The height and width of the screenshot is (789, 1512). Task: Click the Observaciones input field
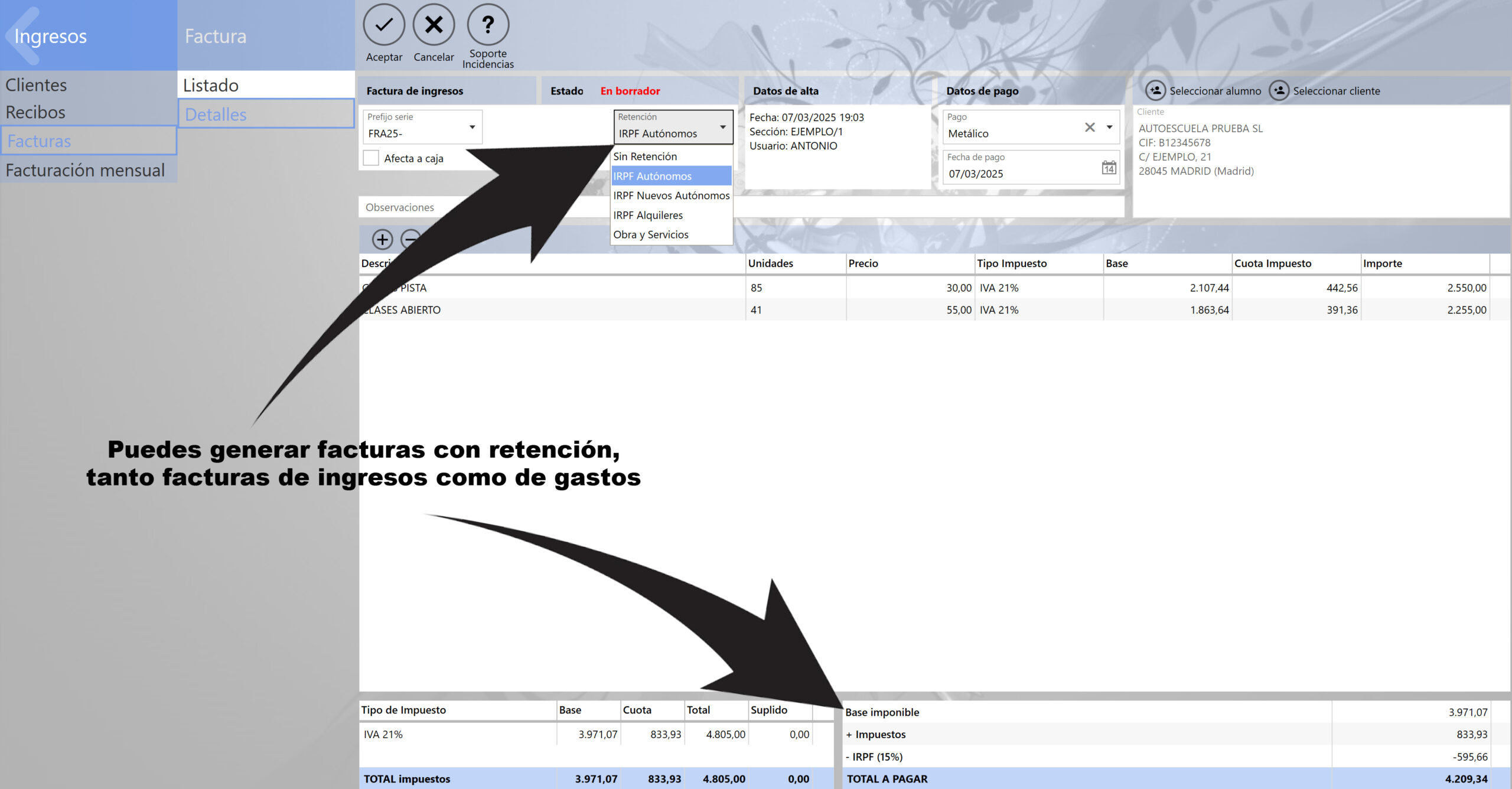coord(741,207)
